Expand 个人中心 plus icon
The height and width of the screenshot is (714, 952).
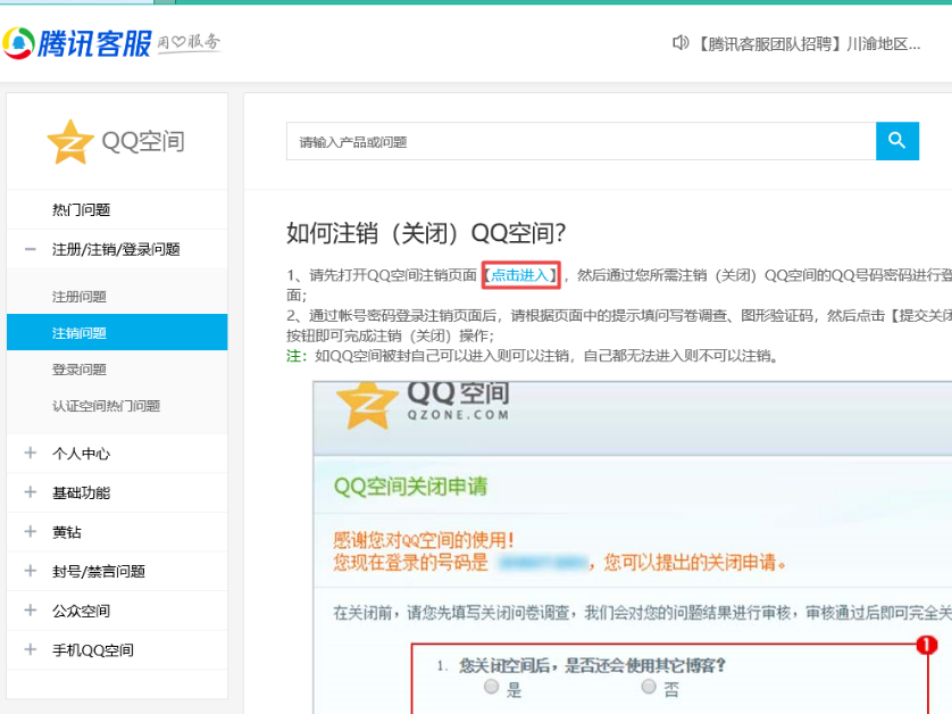[30, 453]
